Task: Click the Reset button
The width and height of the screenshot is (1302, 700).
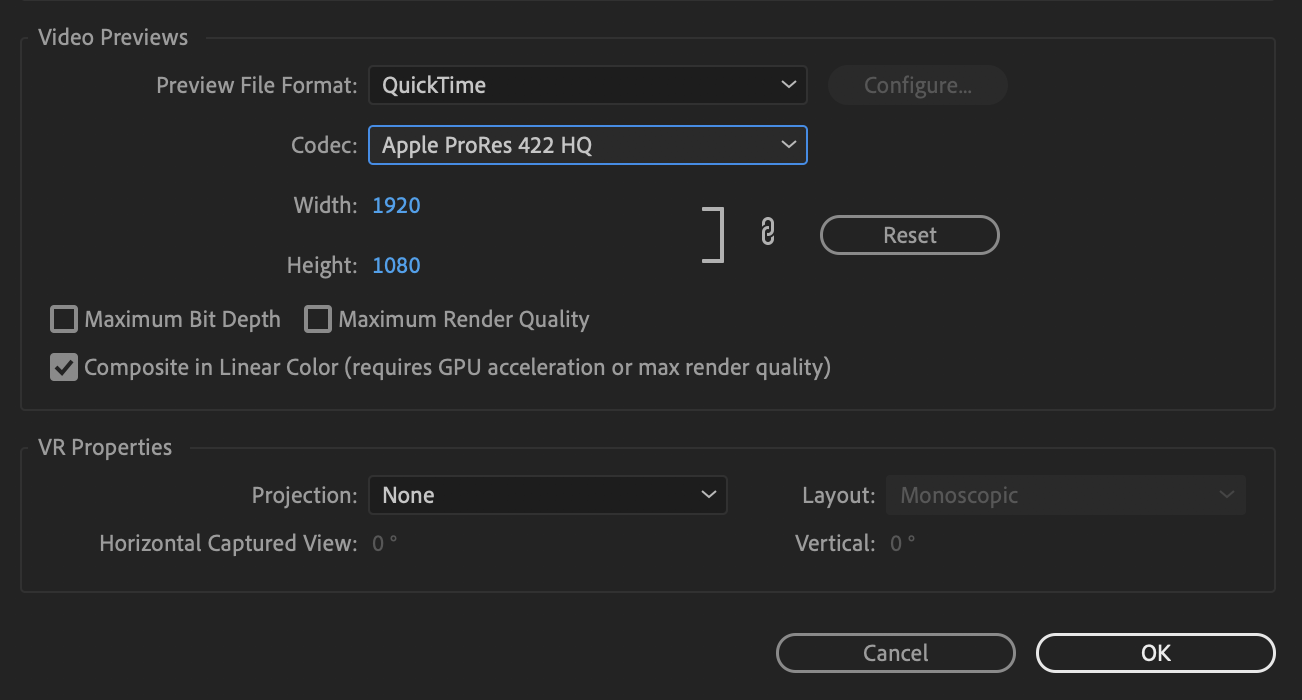Action: click(909, 234)
